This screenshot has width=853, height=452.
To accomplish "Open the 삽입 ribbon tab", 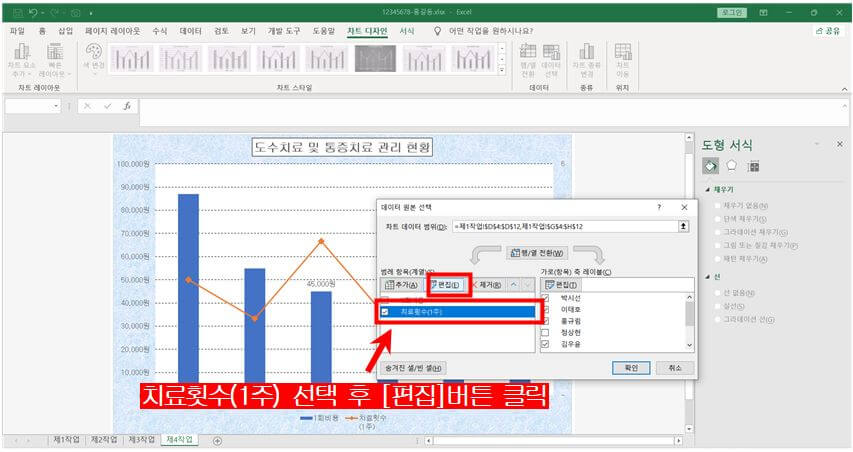I will click(x=65, y=31).
